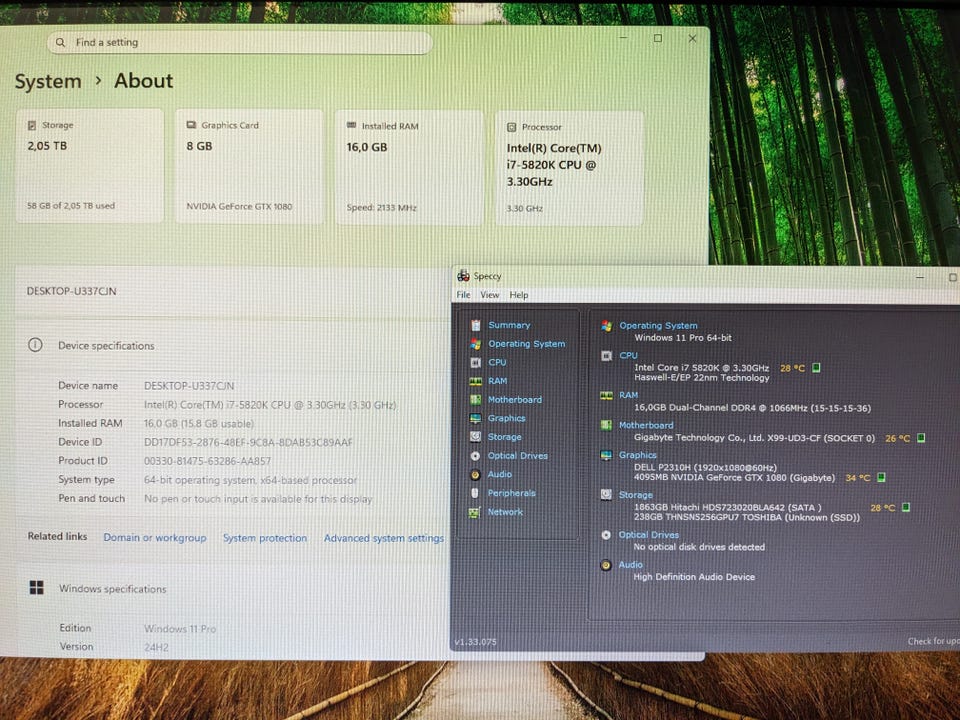Click Check for updates in Speccy status bar
The height and width of the screenshot is (720, 960).
coord(934,641)
